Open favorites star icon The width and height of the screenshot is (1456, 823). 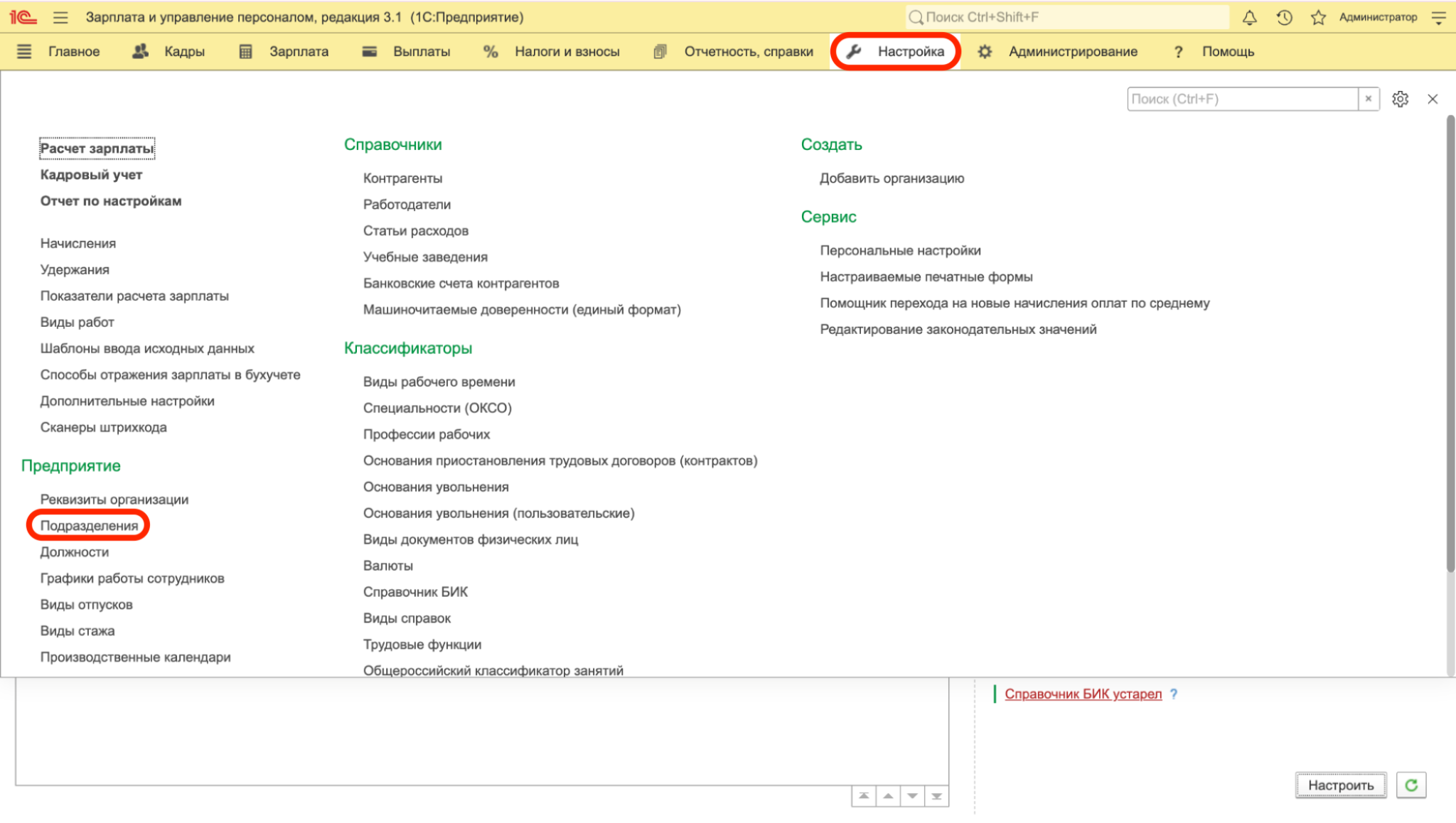1318,17
